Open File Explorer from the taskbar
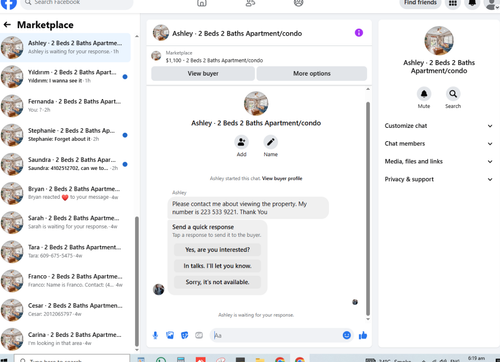Image resolution: width=500 pixels, height=362 pixels. click(260, 359)
